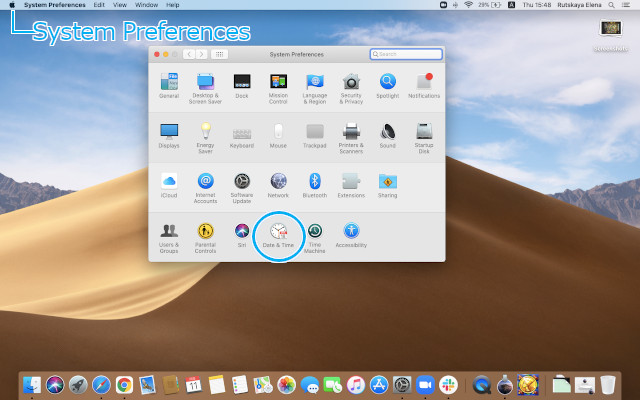Open Language & Region preferences

point(315,88)
